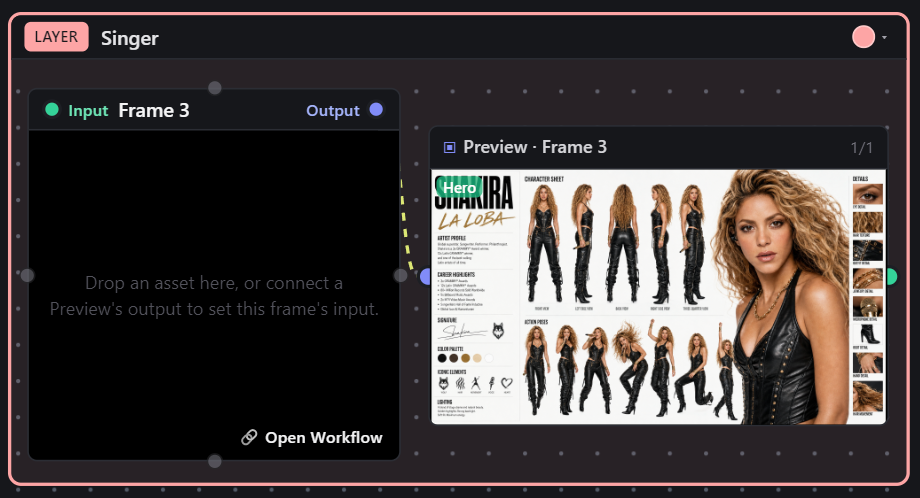Open the pink layer color swatch
The image size is (920, 498).
[x=863, y=37]
